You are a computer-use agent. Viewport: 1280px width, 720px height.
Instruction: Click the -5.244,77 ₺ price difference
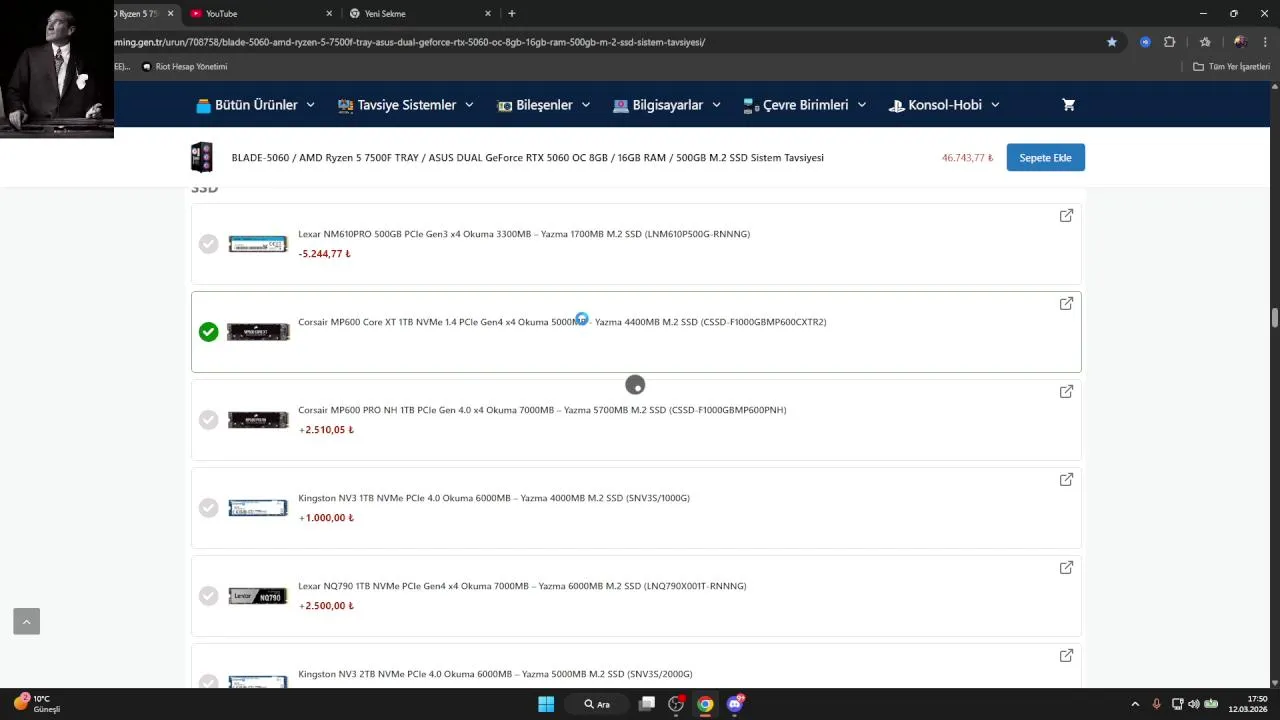(324, 254)
